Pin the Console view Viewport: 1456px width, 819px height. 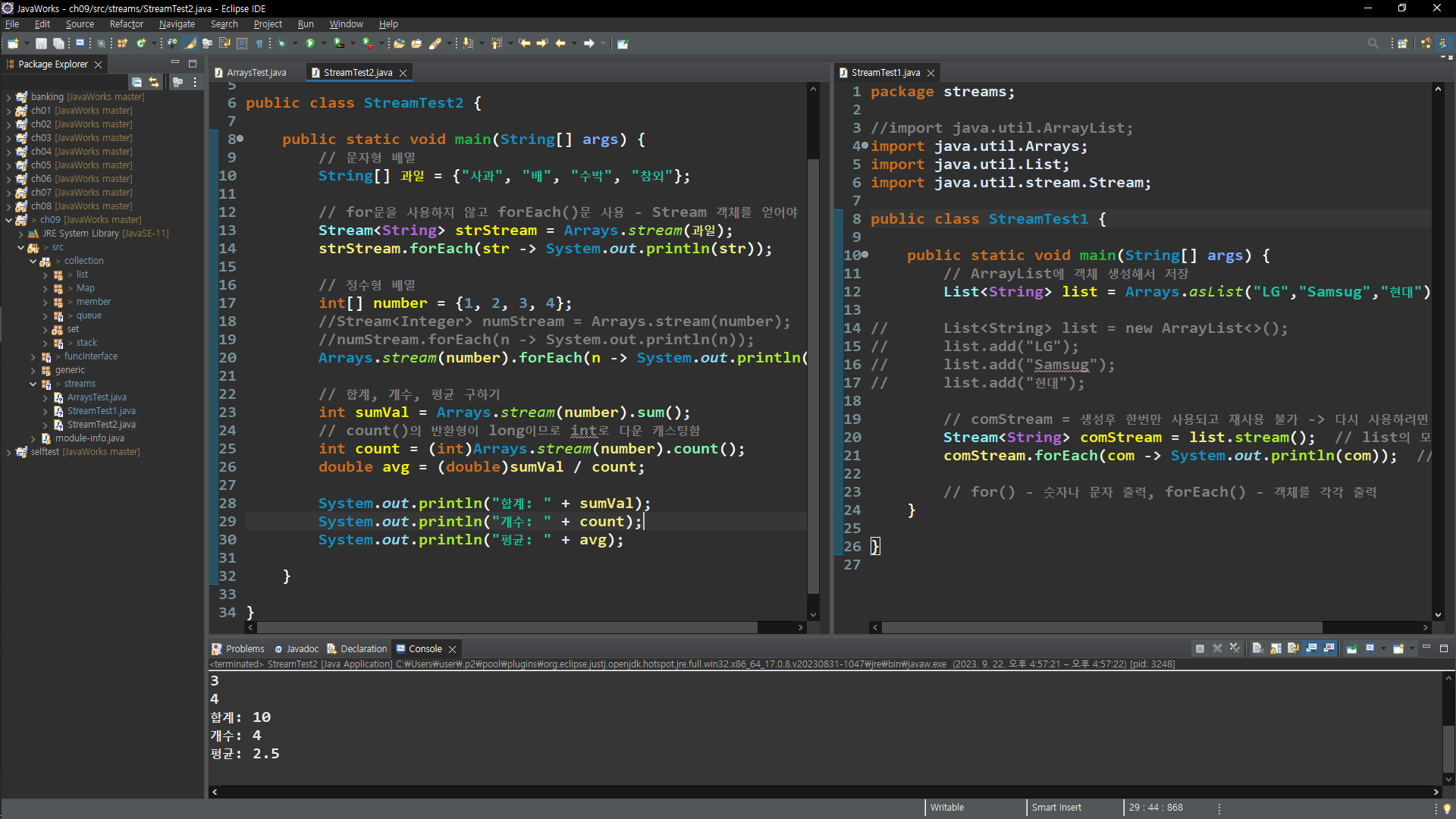tap(1351, 648)
